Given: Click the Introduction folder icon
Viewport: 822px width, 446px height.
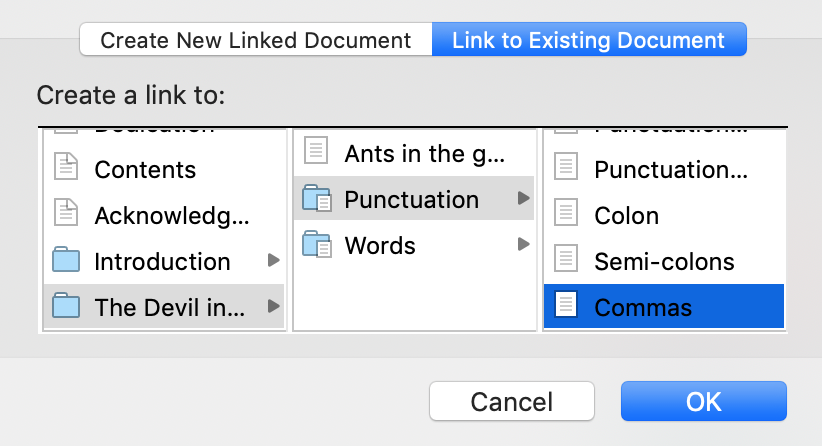Looking at the screenshot, I should pos(66,262).
